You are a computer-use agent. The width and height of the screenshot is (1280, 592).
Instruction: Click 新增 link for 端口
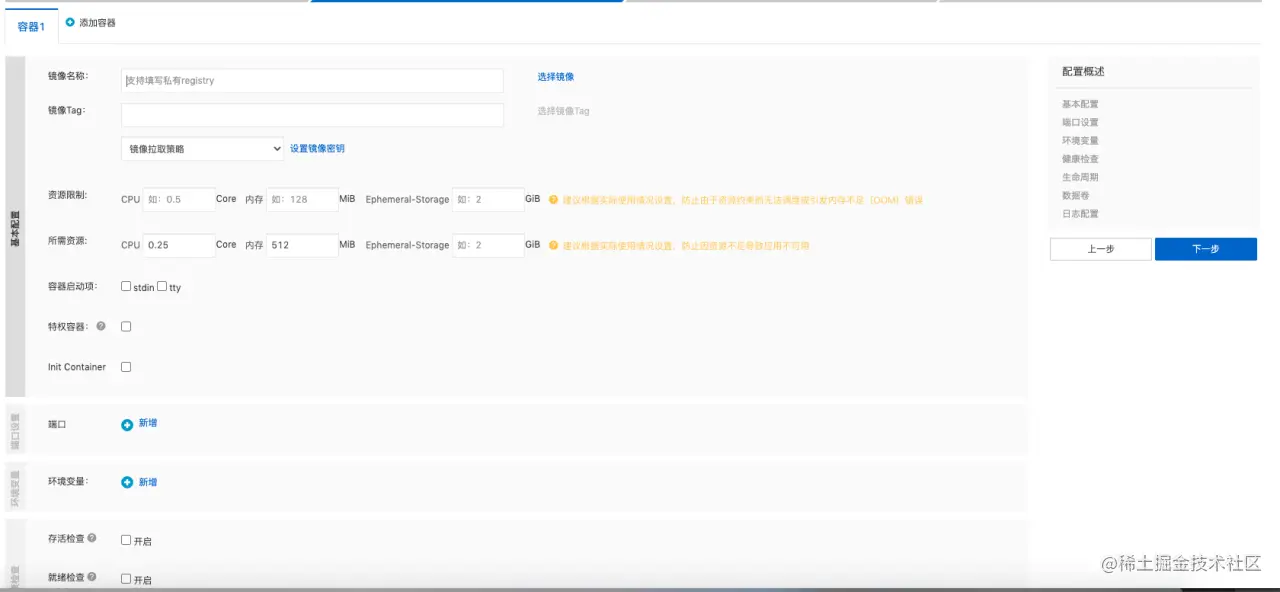148,423
